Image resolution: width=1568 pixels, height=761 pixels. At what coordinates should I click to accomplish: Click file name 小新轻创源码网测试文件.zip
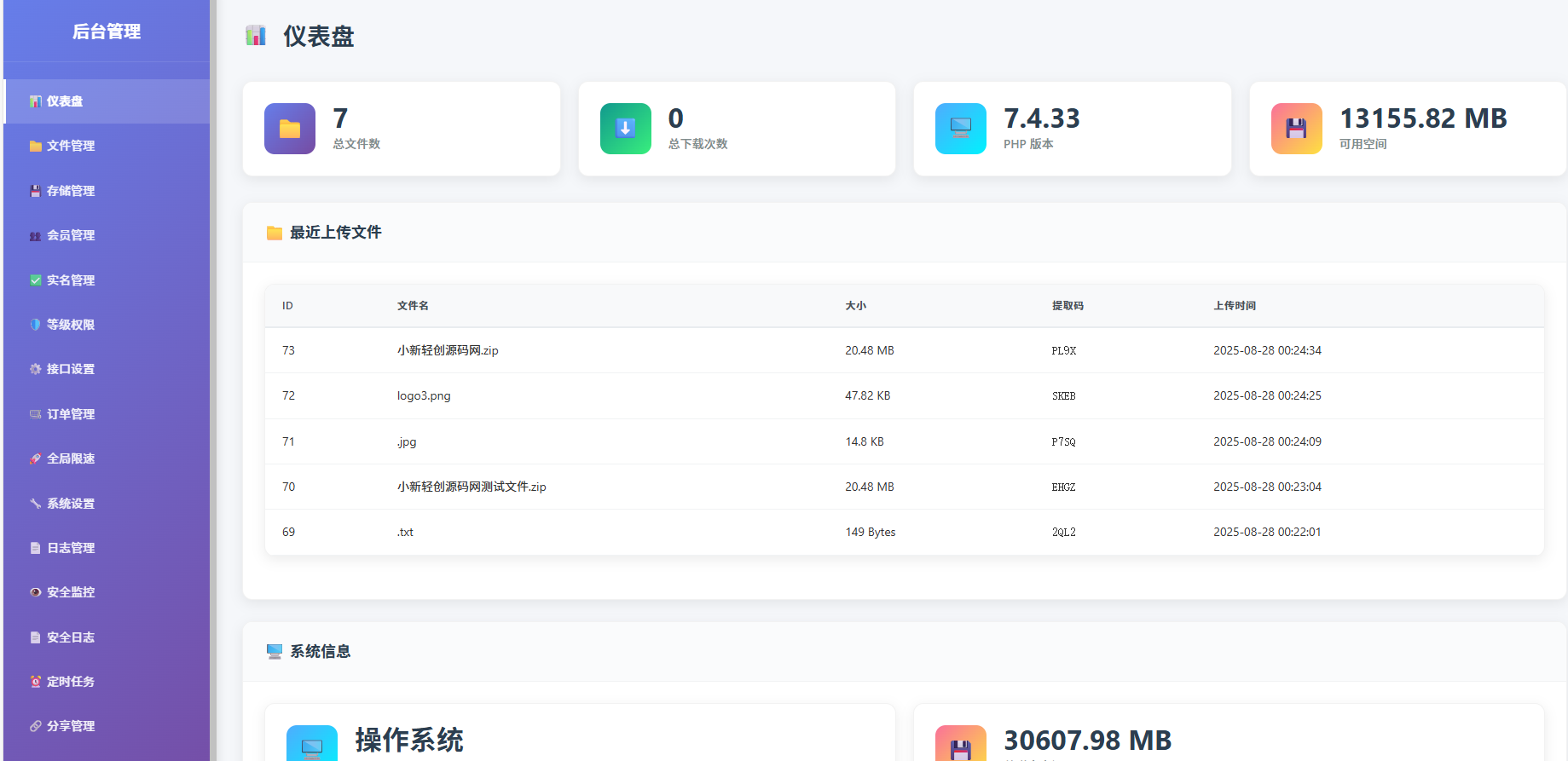coord(472,487)
